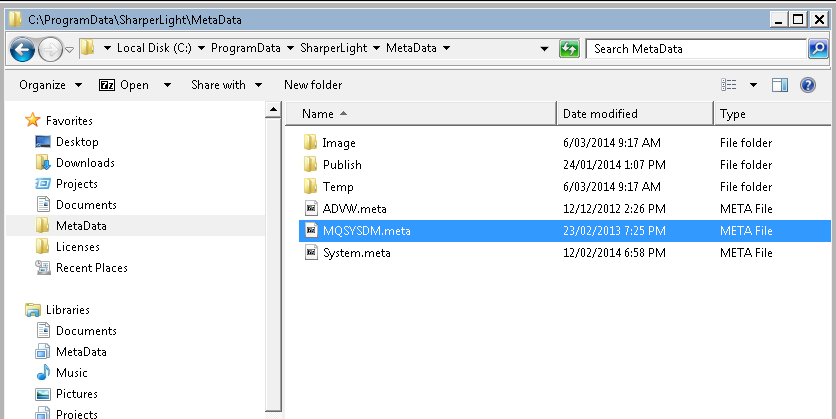Viewport: 836px width, 419px height.
Task: Change view using the view icon
Action: [x=728, y=85]
